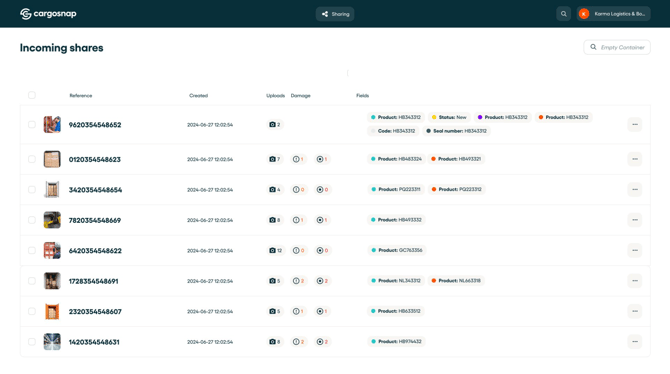Open reference 1420354548631
The height and width of the screenshot is (374, 670).
[94, 342]
